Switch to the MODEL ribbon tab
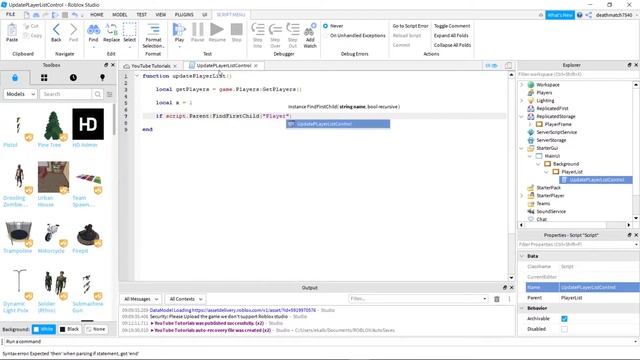The width and height of the screenshot is (640, 360). click(120, 15)
